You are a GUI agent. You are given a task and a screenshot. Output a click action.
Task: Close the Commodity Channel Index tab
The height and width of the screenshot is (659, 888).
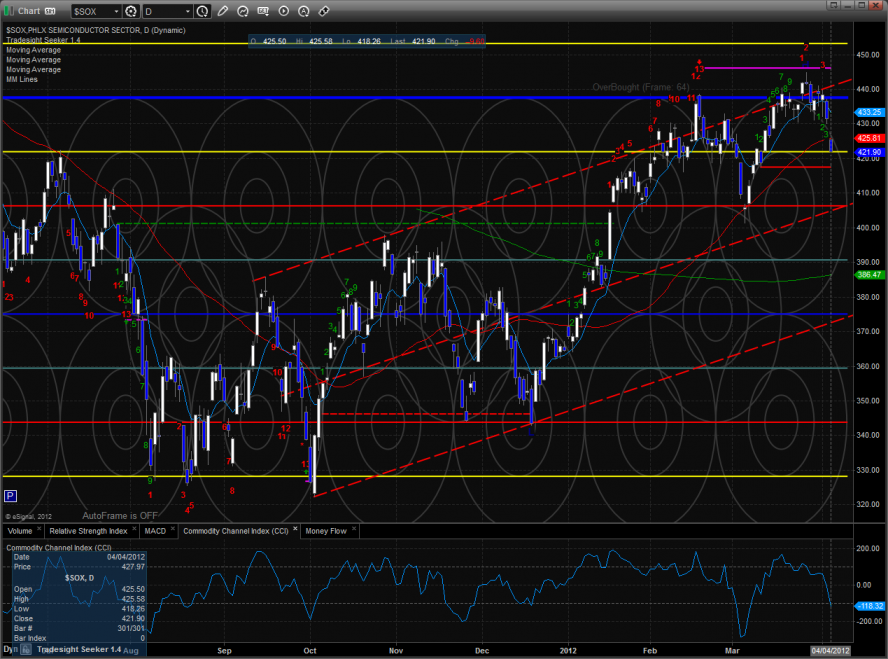[x=295, y=530]
